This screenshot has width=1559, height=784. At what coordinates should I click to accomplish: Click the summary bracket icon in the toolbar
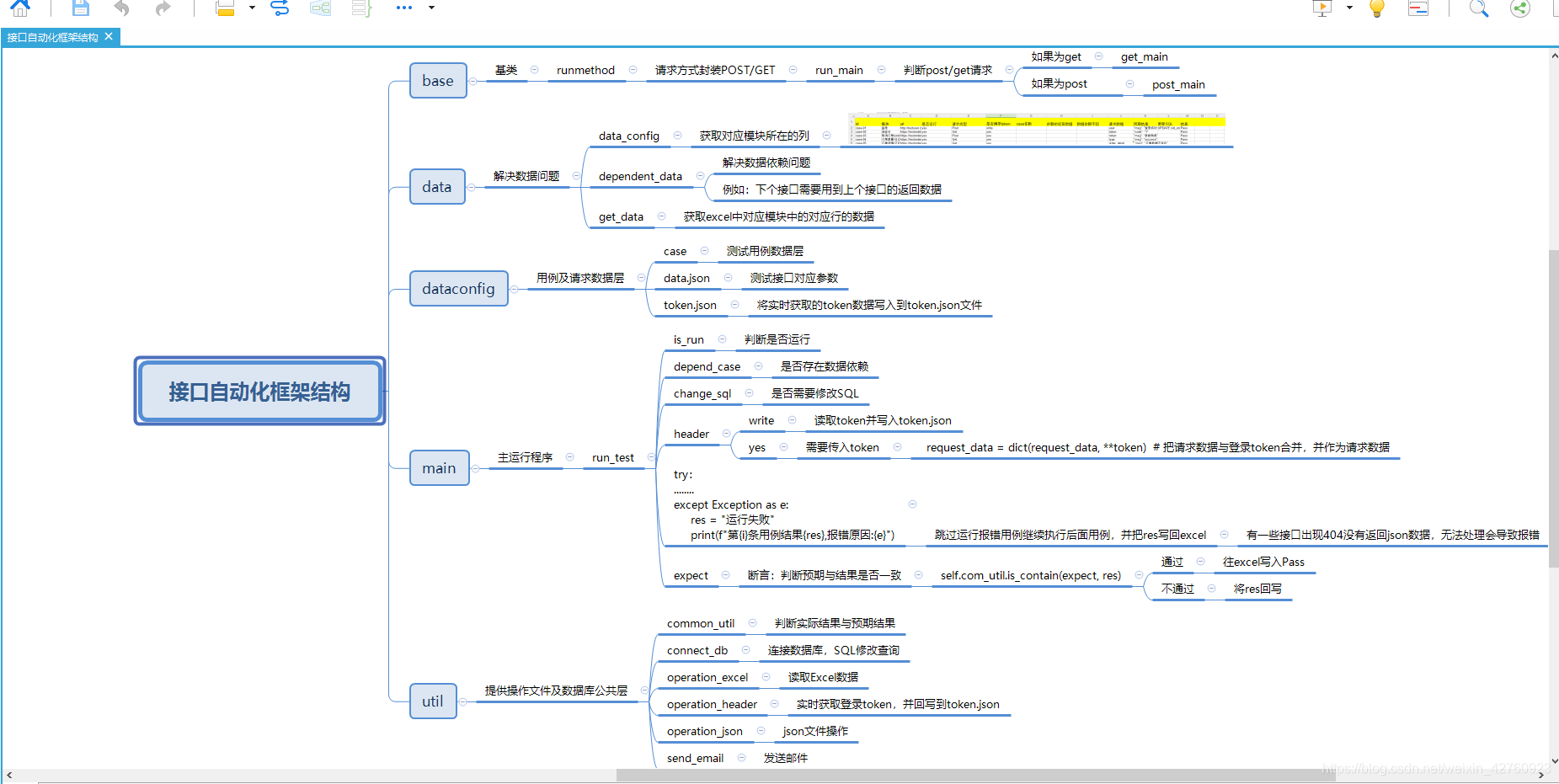(x=361, y=8)
